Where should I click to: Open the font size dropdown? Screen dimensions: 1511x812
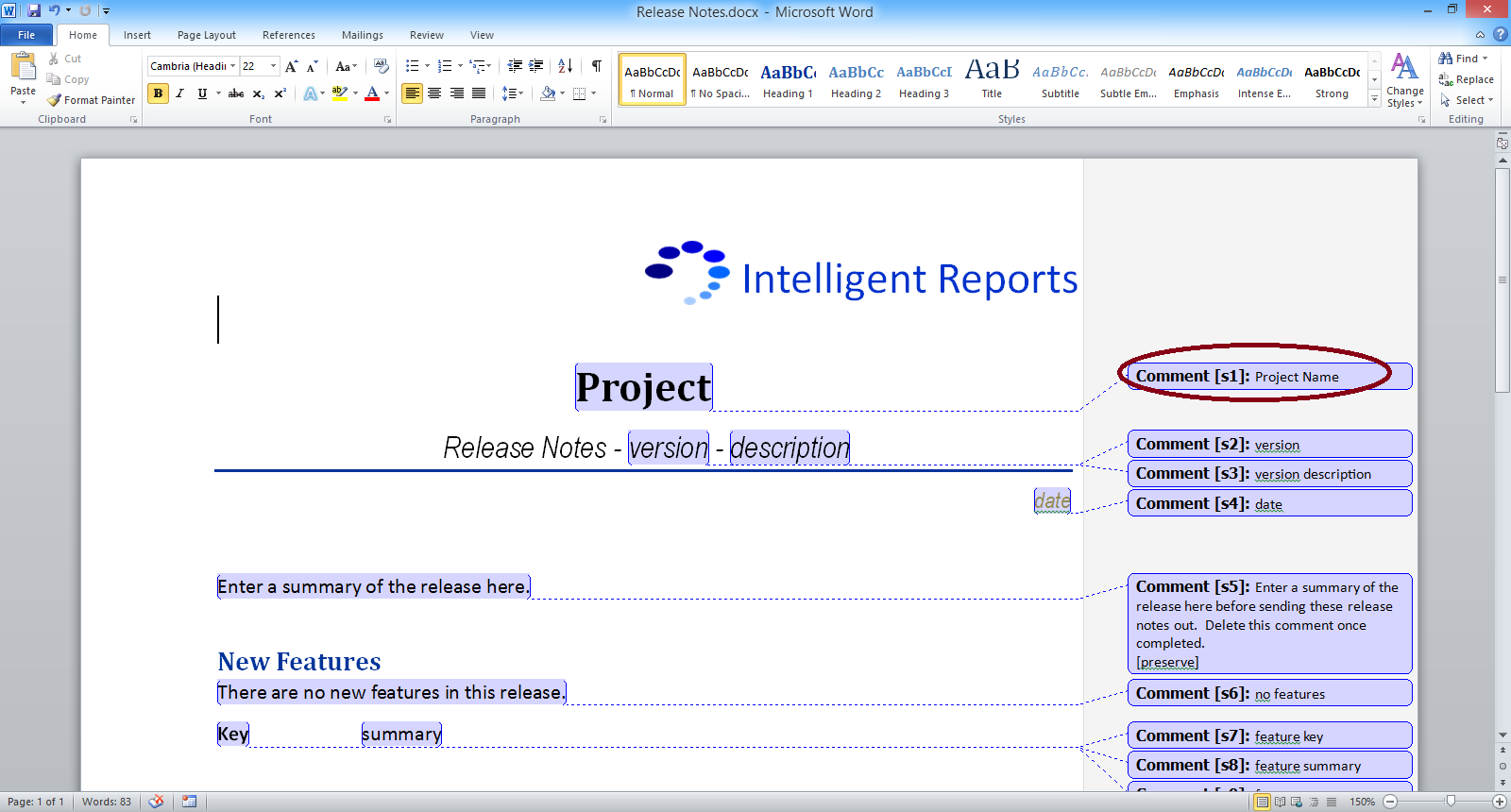[274, 66]
